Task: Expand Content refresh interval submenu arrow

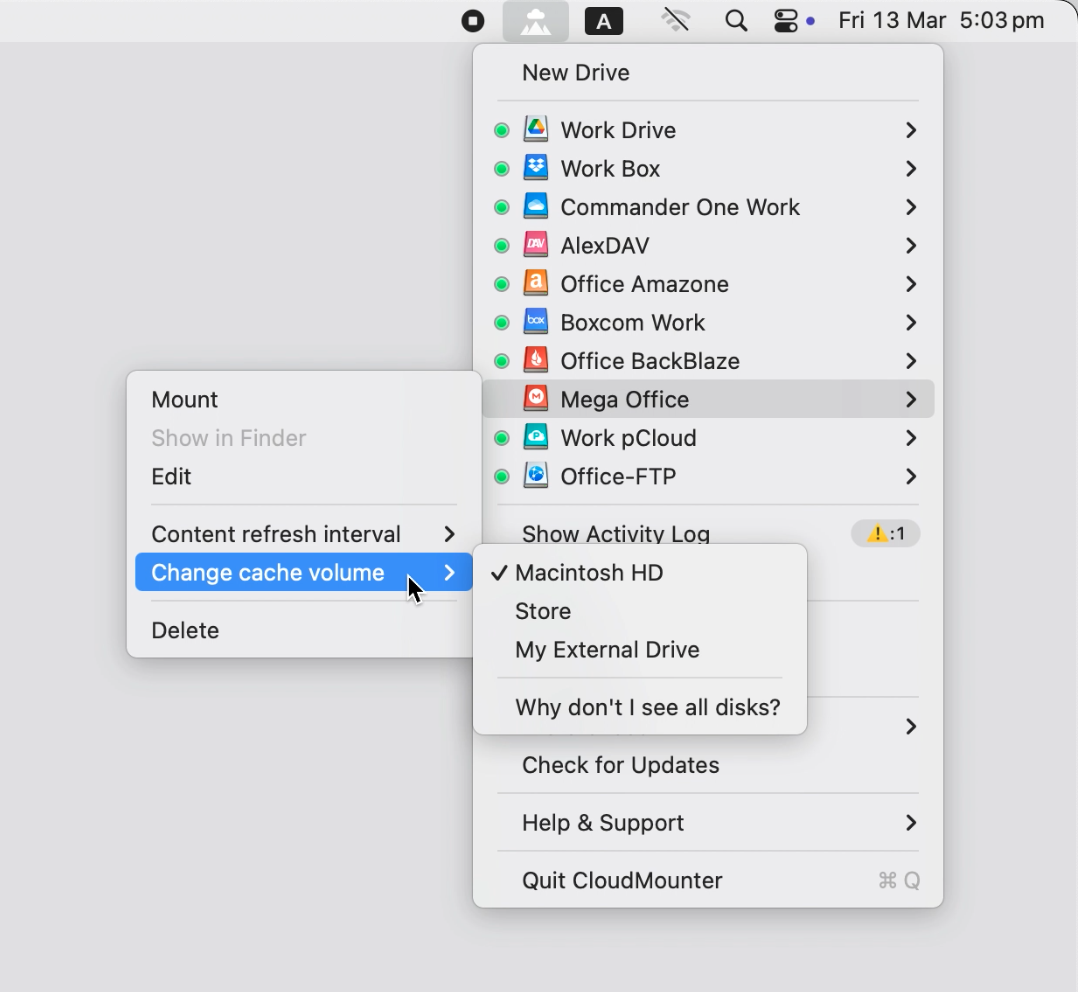Action: coord(450,534)
